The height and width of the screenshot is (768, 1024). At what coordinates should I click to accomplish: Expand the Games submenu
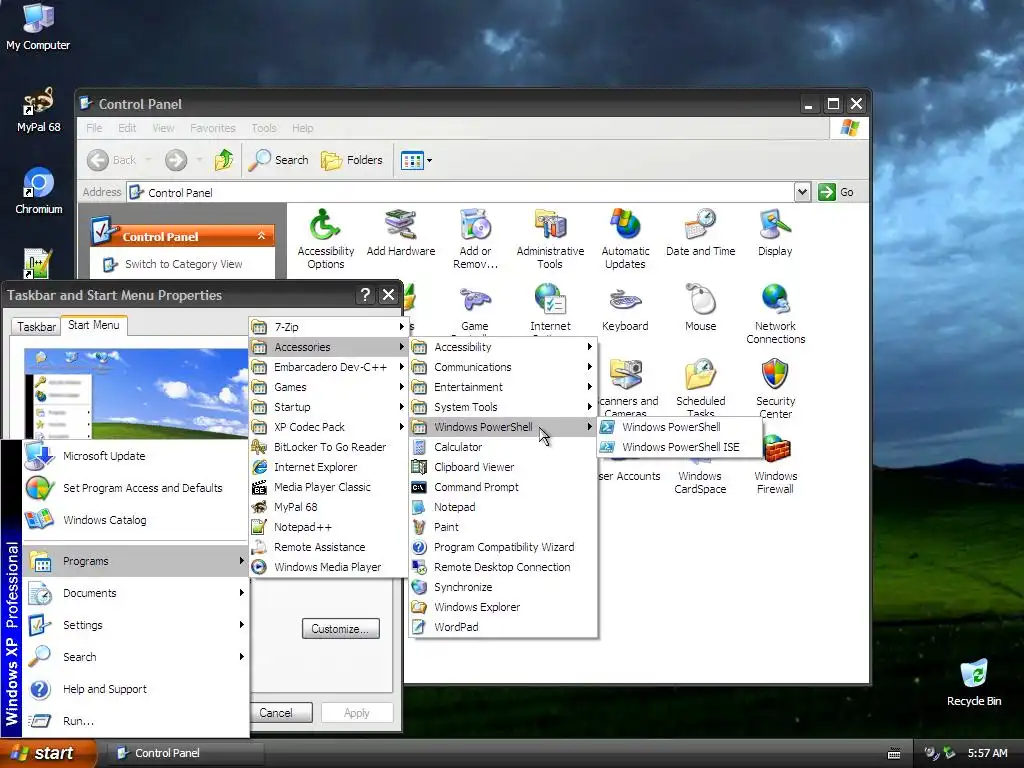(328, 387)
